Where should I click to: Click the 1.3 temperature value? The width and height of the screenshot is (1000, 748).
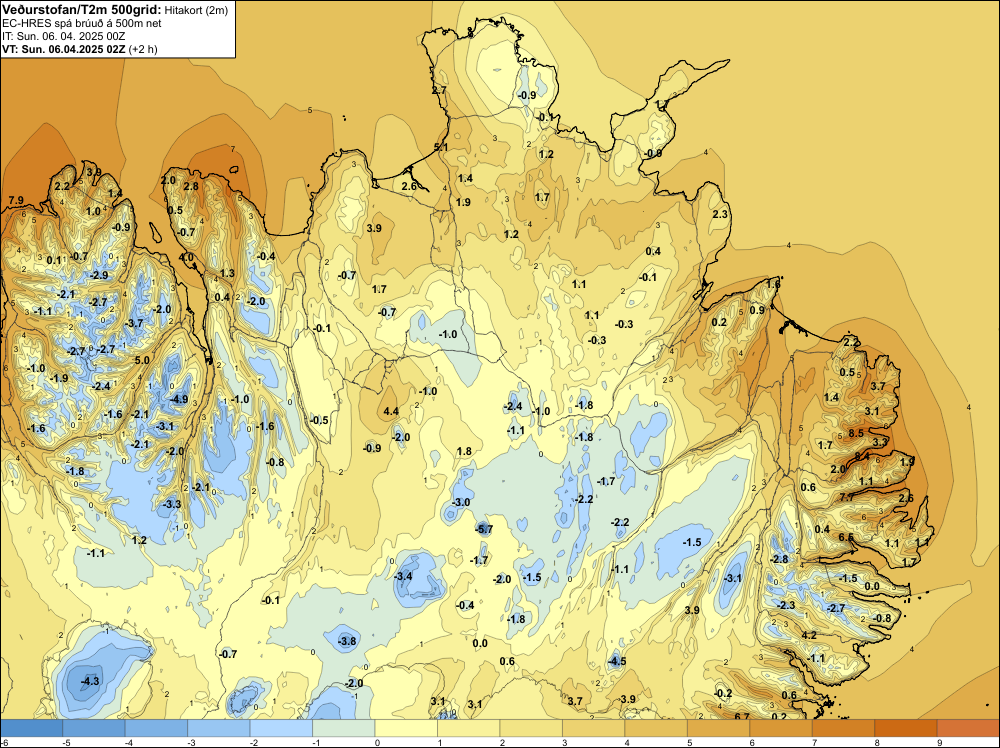tap(227, 274)
